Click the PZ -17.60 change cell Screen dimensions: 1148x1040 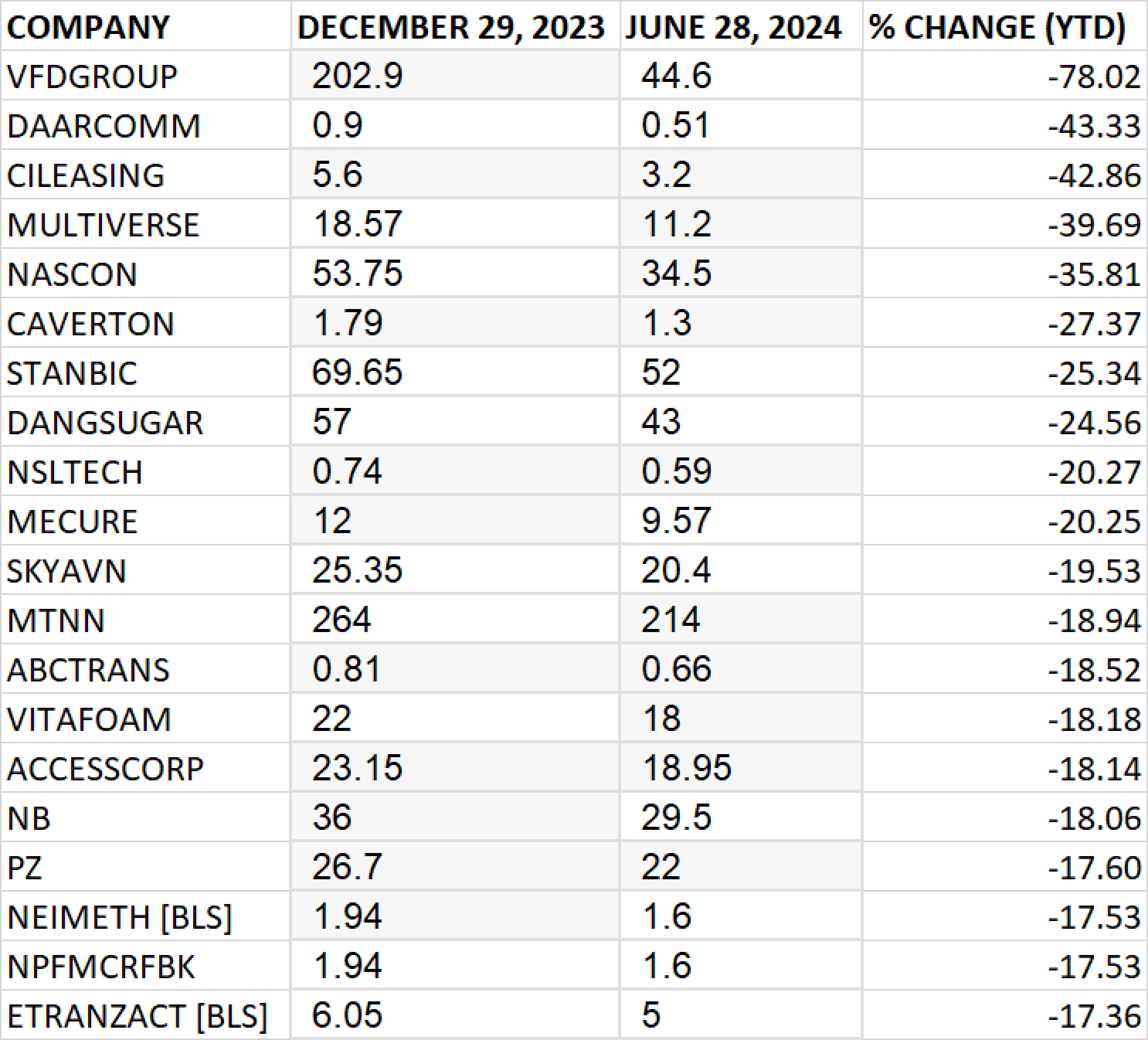[x=1005, y=867]
